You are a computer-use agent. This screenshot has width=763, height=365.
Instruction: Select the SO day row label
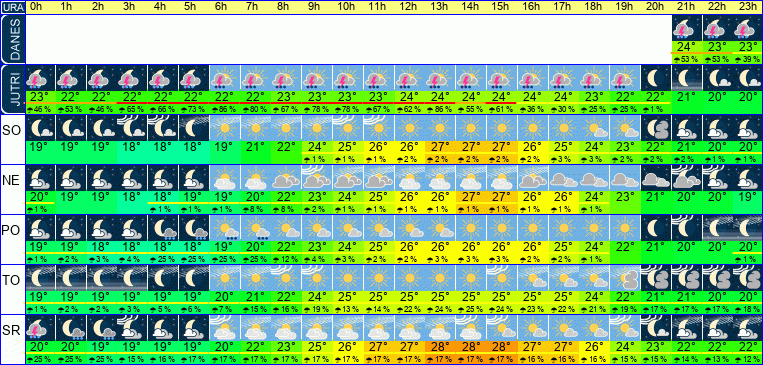[11, 129]
